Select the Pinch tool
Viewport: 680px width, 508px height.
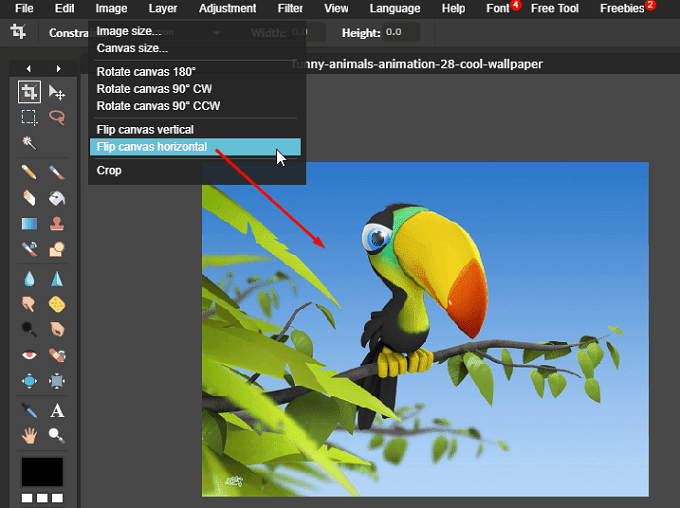click(x=57, y=381)
